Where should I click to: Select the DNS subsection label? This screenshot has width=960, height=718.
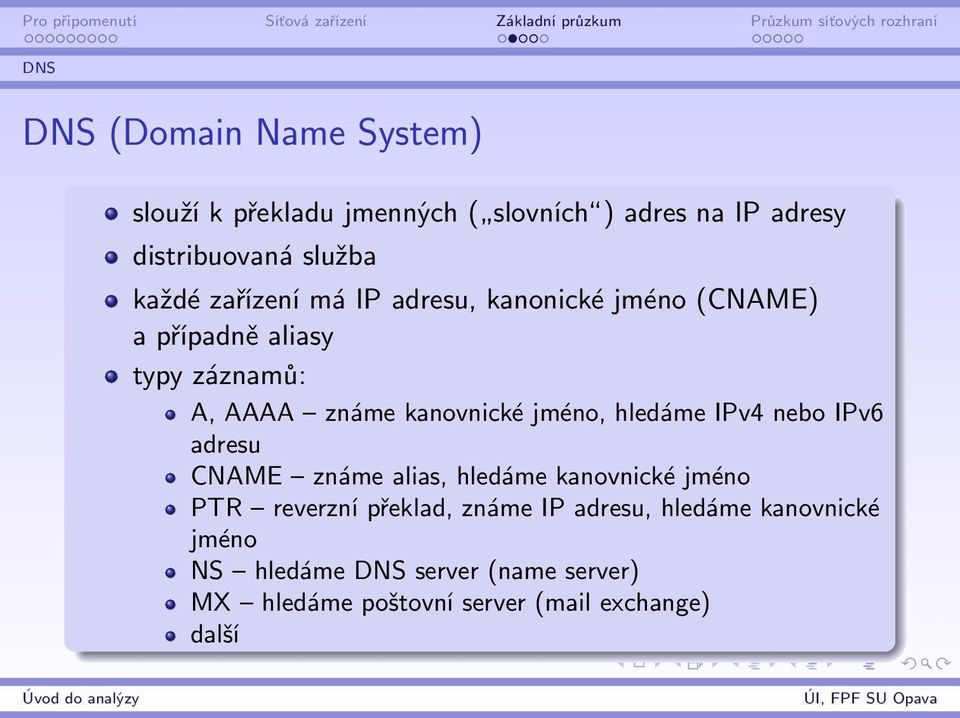(x=39, y=67)
